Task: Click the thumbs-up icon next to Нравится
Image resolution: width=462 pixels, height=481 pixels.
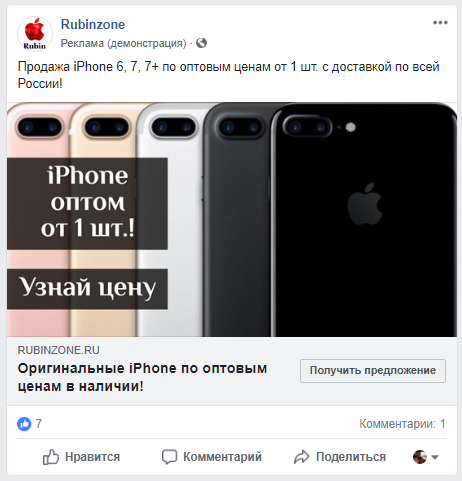Action: point(51,457)
